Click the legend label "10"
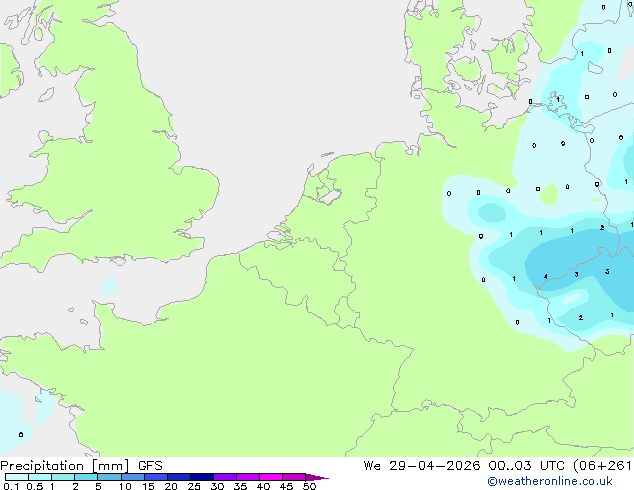 (125, 486)
